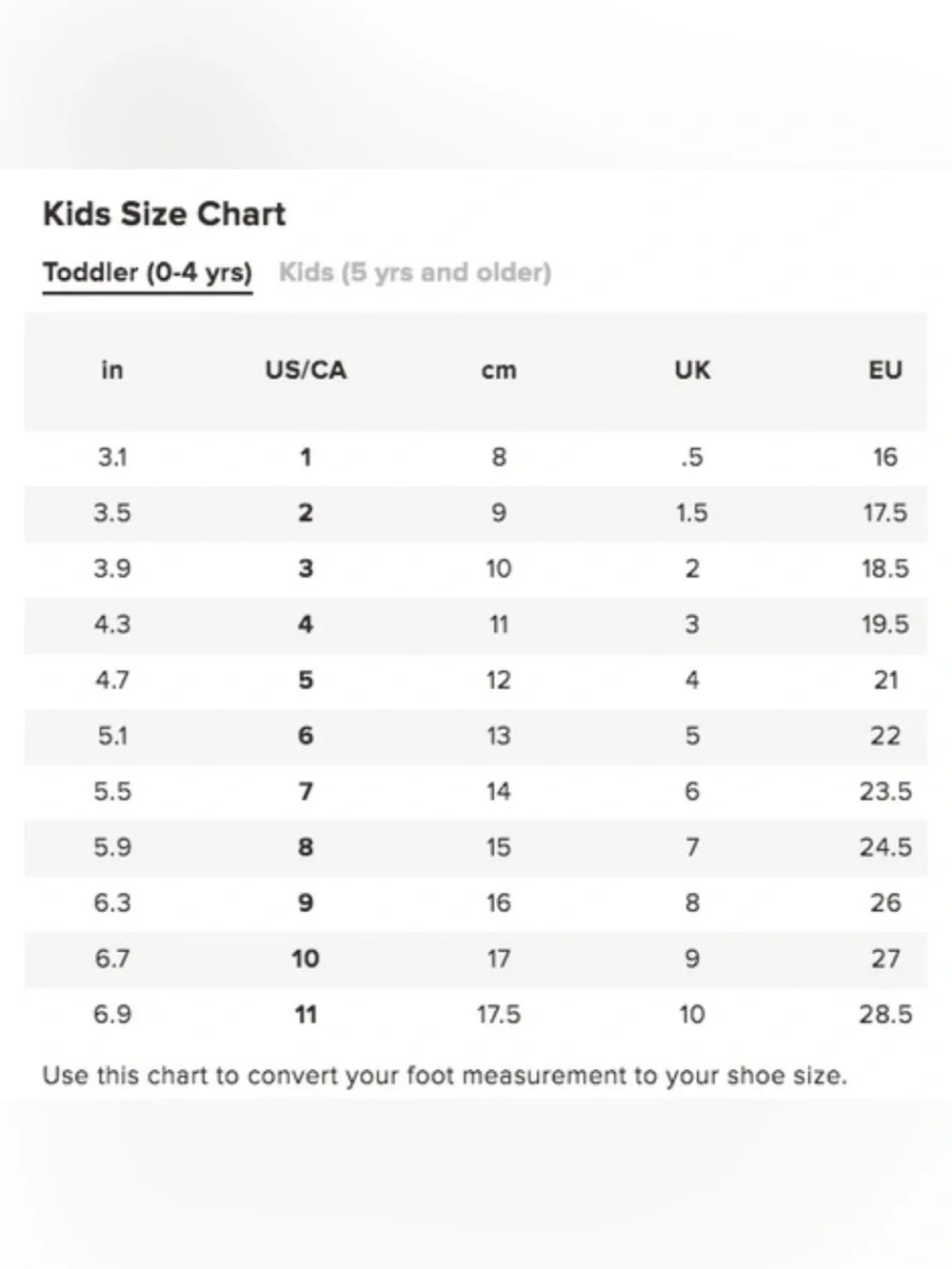Click the chart conversion instructions text
The width and height of the screenshot is (952, 1269).
coord(445,1077)
